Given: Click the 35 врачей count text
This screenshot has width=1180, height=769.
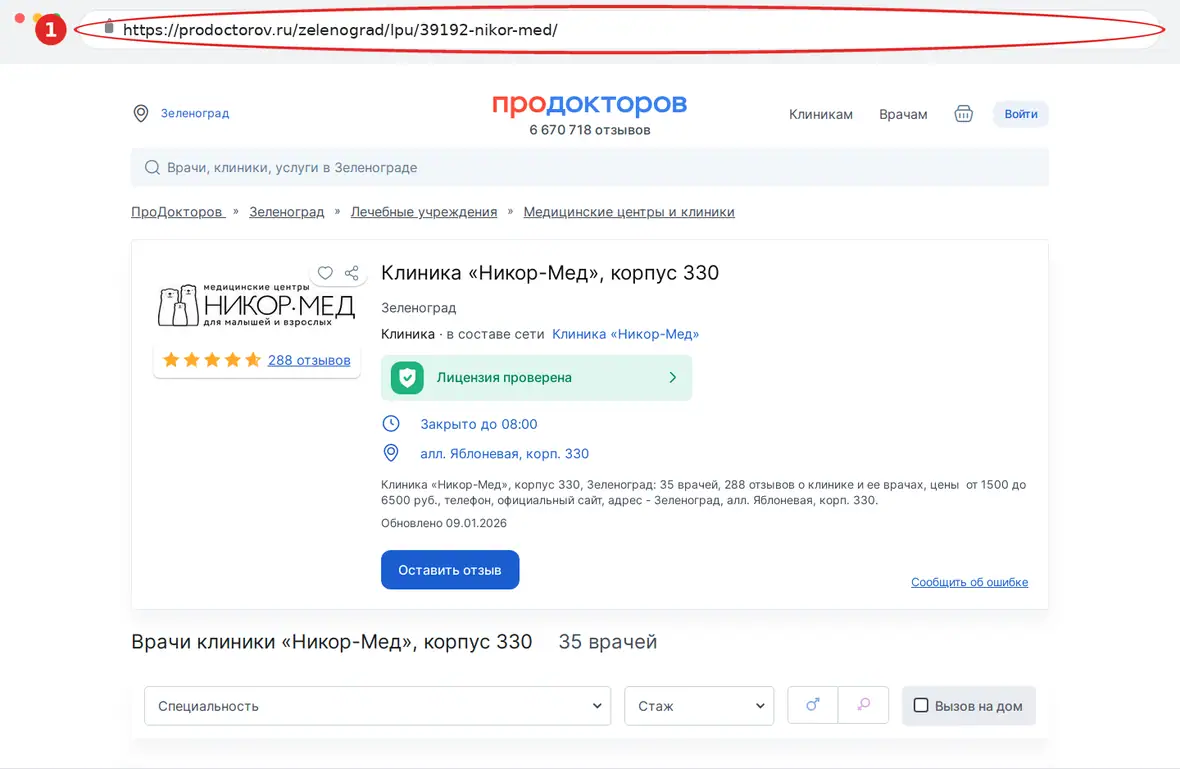Looking at the screenshot, I should tap(607, 642).
